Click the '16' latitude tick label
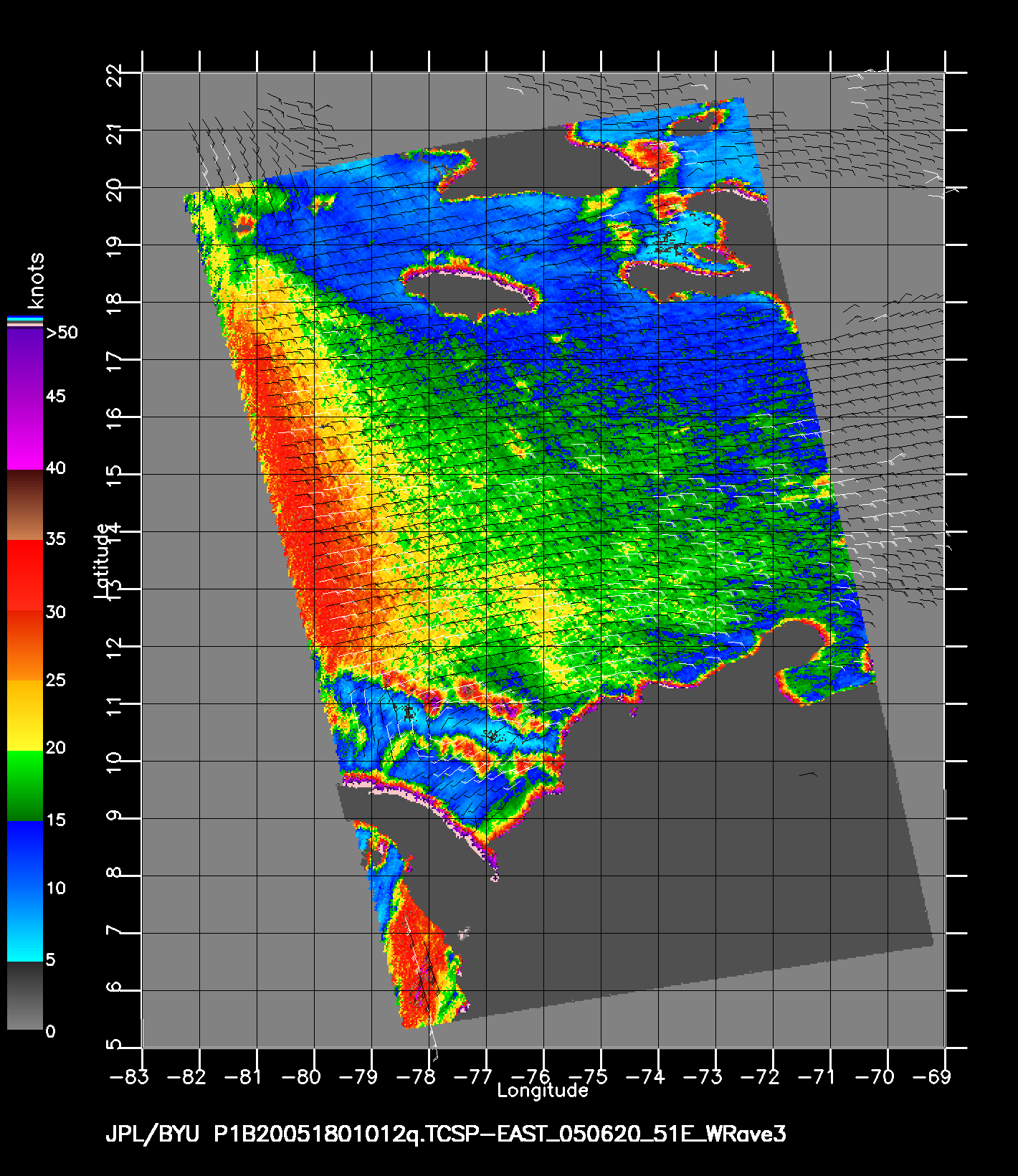This screenshot has height=1176, width=1018. [x=115, y=418]
